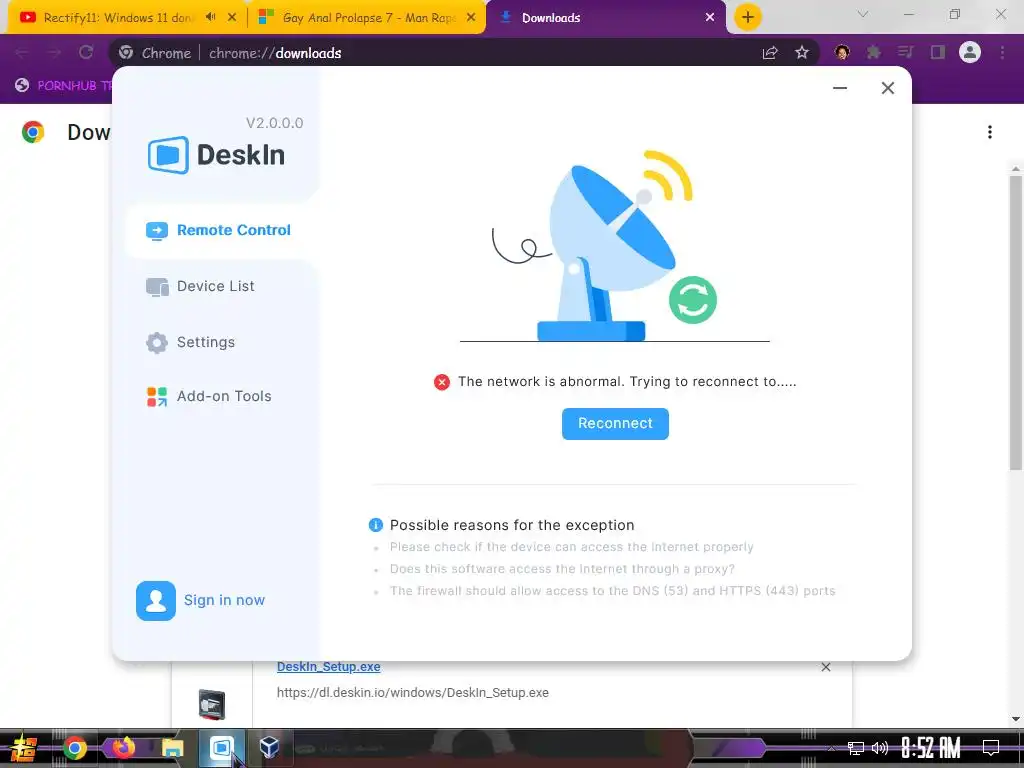The image size is (1024, 768).
Task: Open the Extensions puzzle icon
Action: [x=874, y=52]
